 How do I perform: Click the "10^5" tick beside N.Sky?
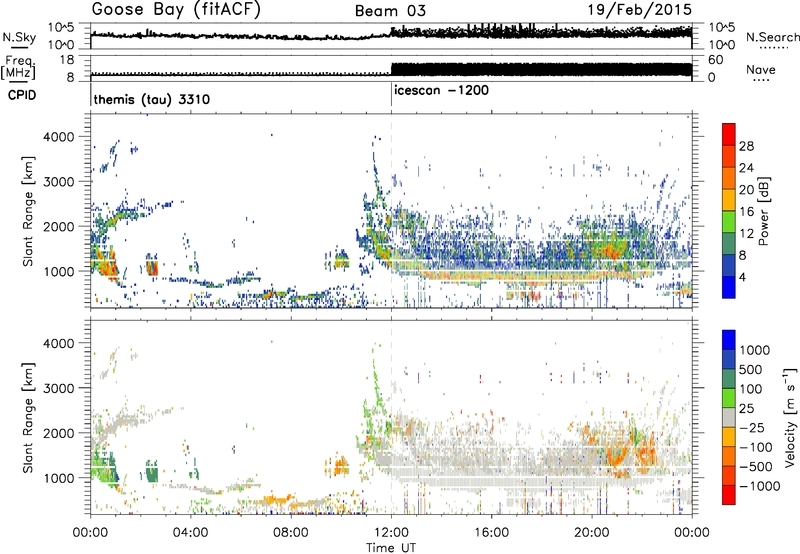pos(61,28)
